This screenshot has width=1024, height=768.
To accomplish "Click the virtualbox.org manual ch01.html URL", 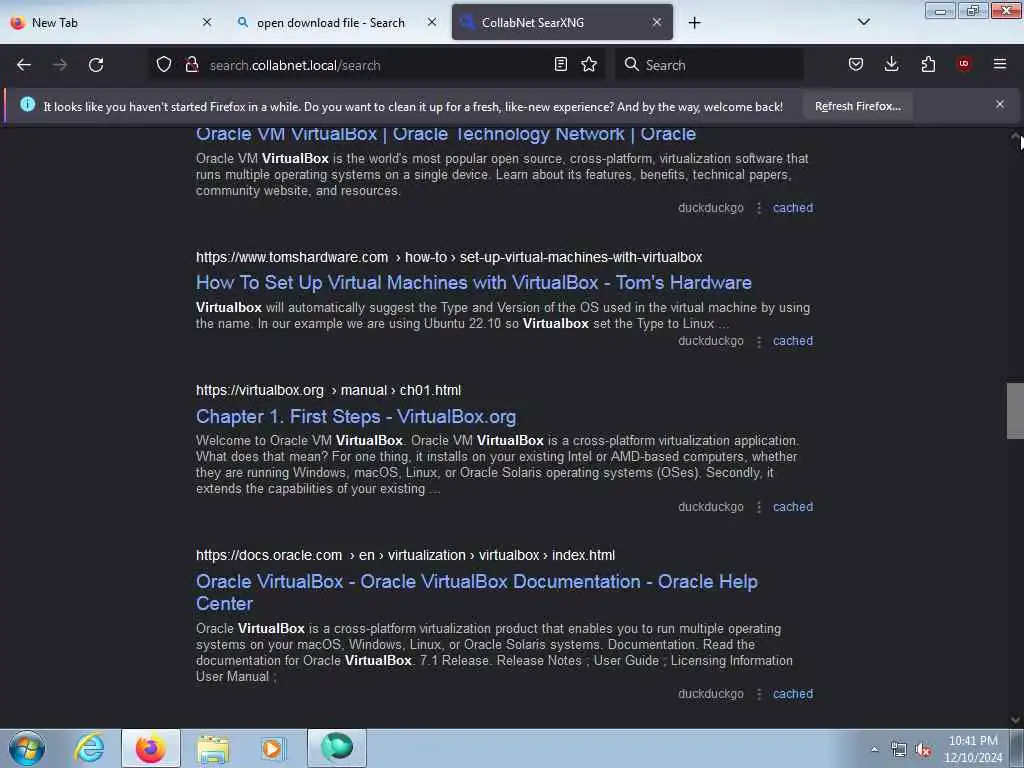I will tap(328, 391).
